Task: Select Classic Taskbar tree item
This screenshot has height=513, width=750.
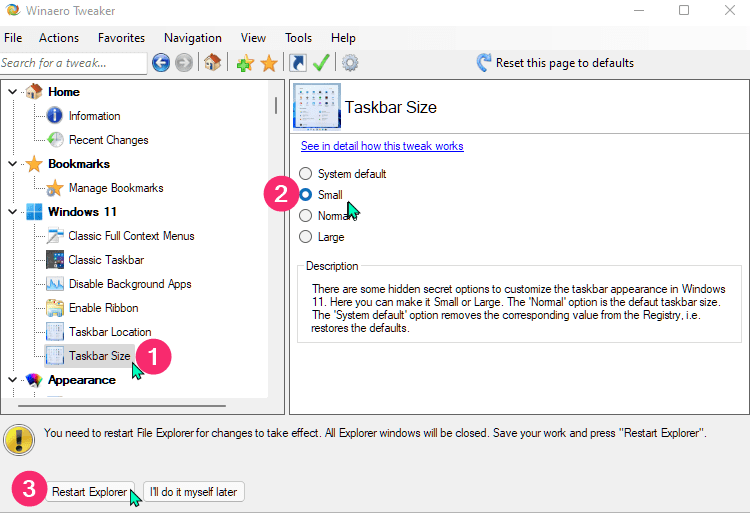Action: (x=106, y=260)
